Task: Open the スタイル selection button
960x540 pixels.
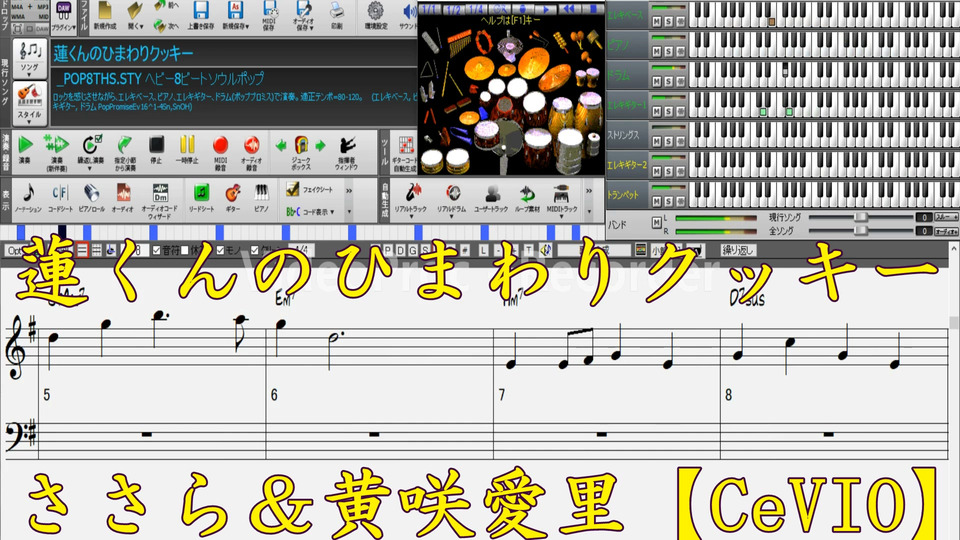Action: [x=29, y=103]
